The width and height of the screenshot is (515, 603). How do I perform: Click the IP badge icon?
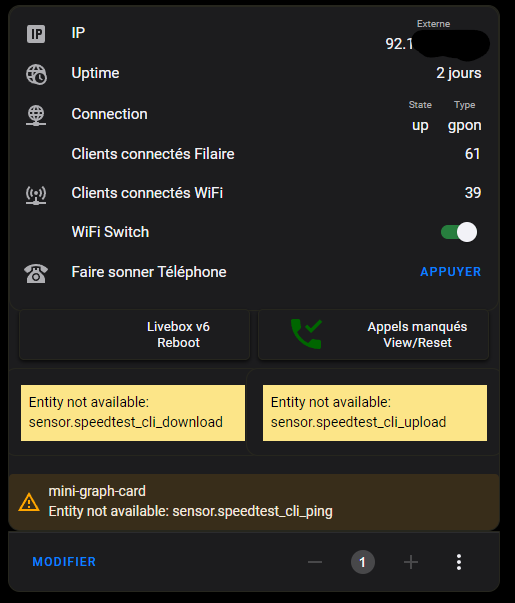click(36, 34)
